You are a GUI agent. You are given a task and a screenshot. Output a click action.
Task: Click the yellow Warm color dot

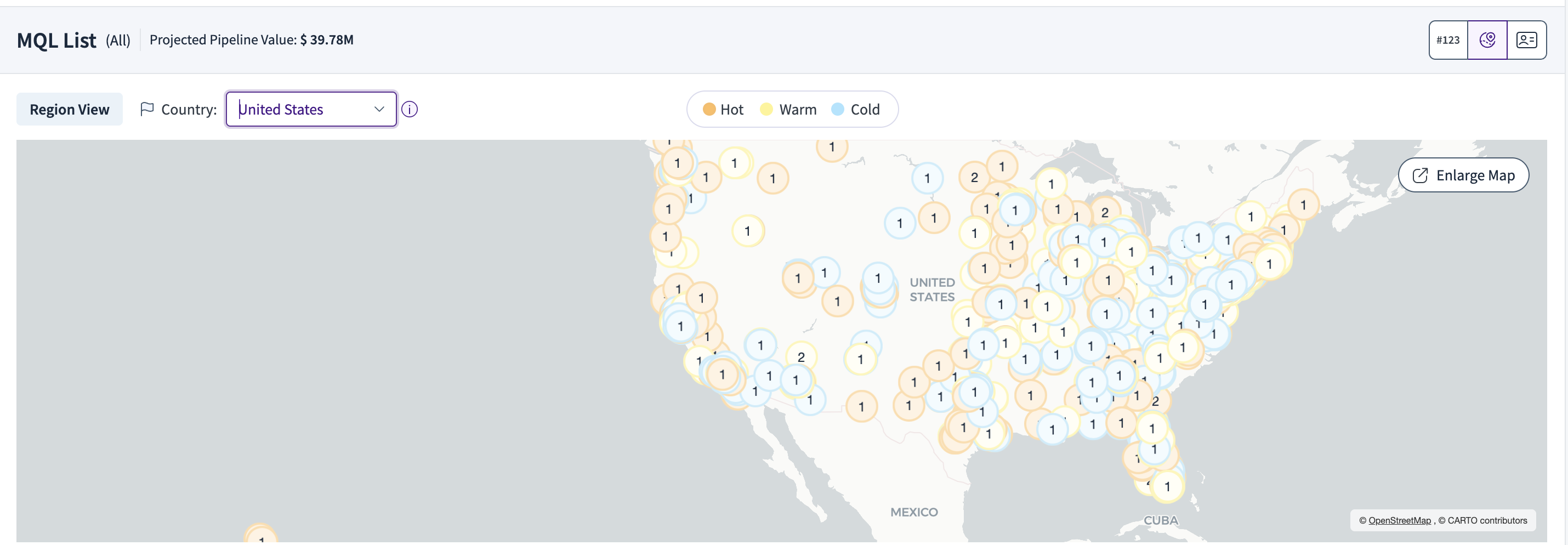[x=766, y=110]
